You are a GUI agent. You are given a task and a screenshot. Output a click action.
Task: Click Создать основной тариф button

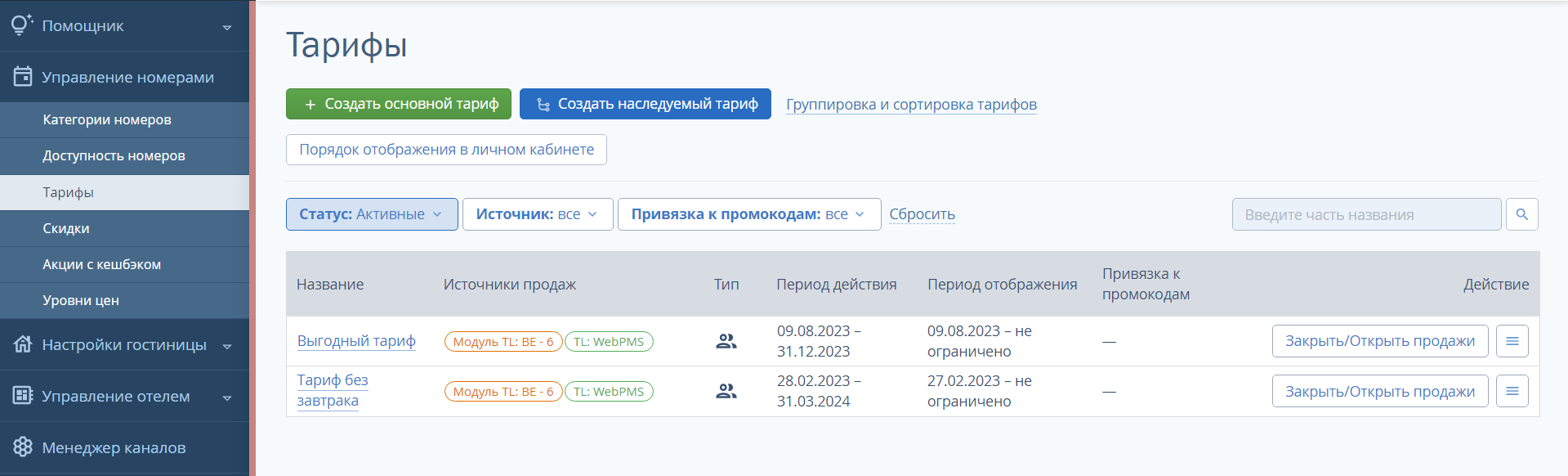point(399,104)
